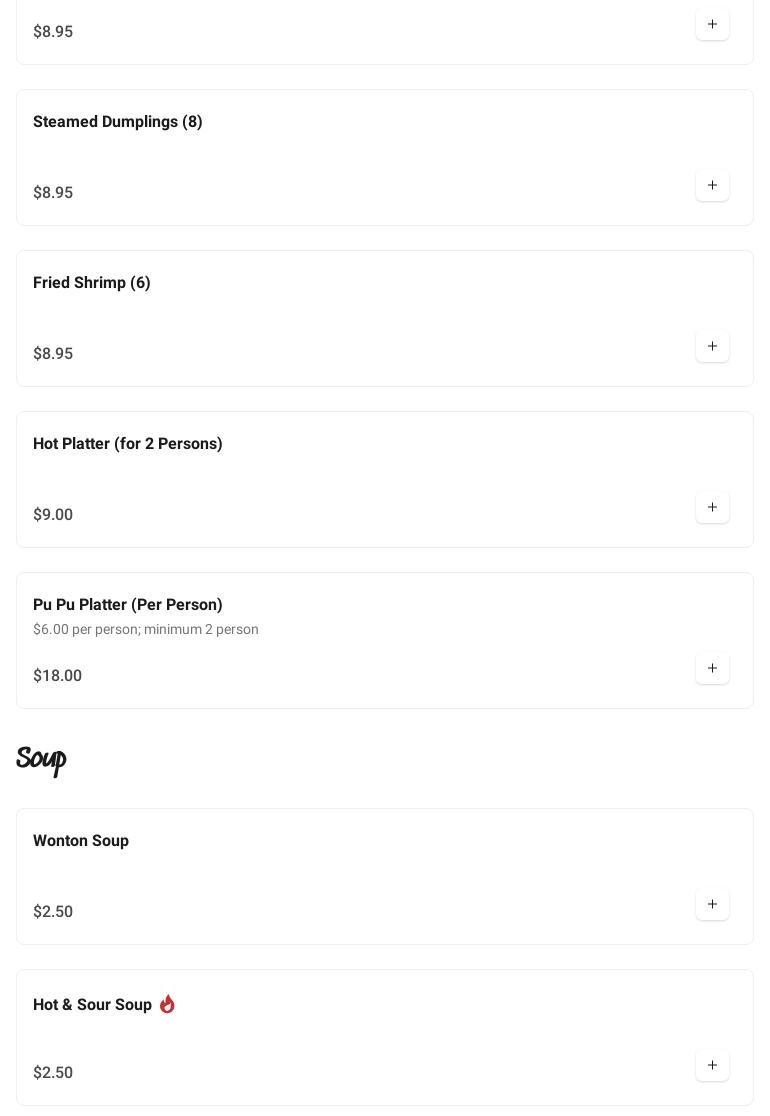Screen dimensions: 770x1116
Task: Add Pu Pu Platter via plus icon
Action: (x=712, y=668)
